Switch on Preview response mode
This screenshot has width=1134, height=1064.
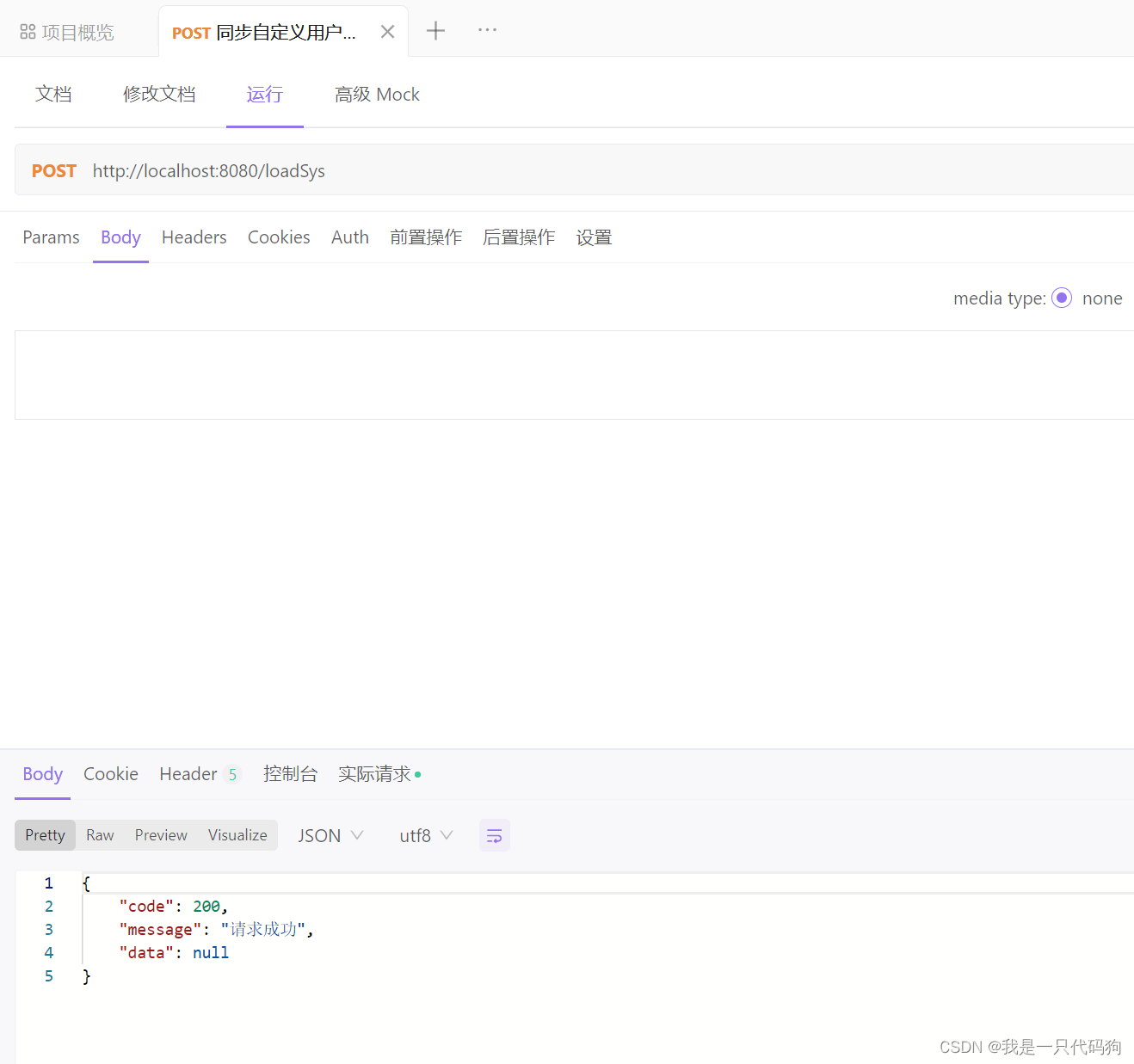(x=161, y=834)
